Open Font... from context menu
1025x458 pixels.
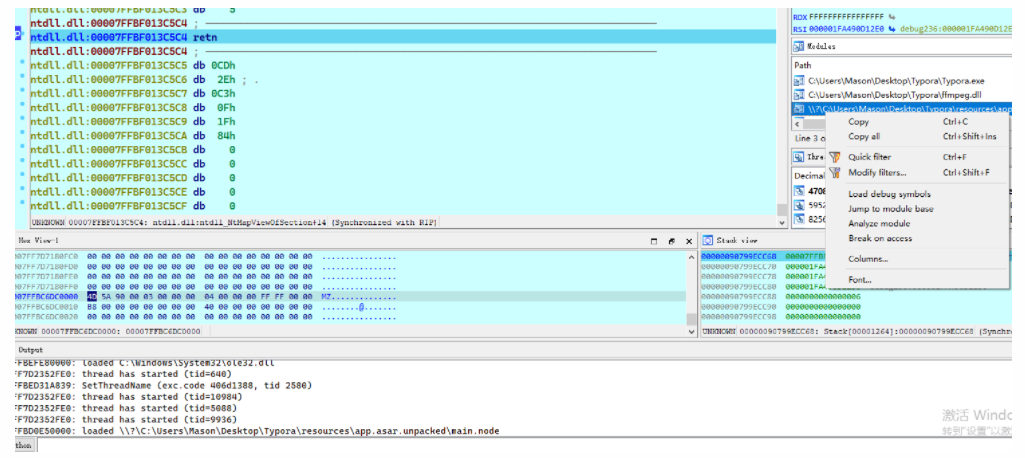(860, 280)
